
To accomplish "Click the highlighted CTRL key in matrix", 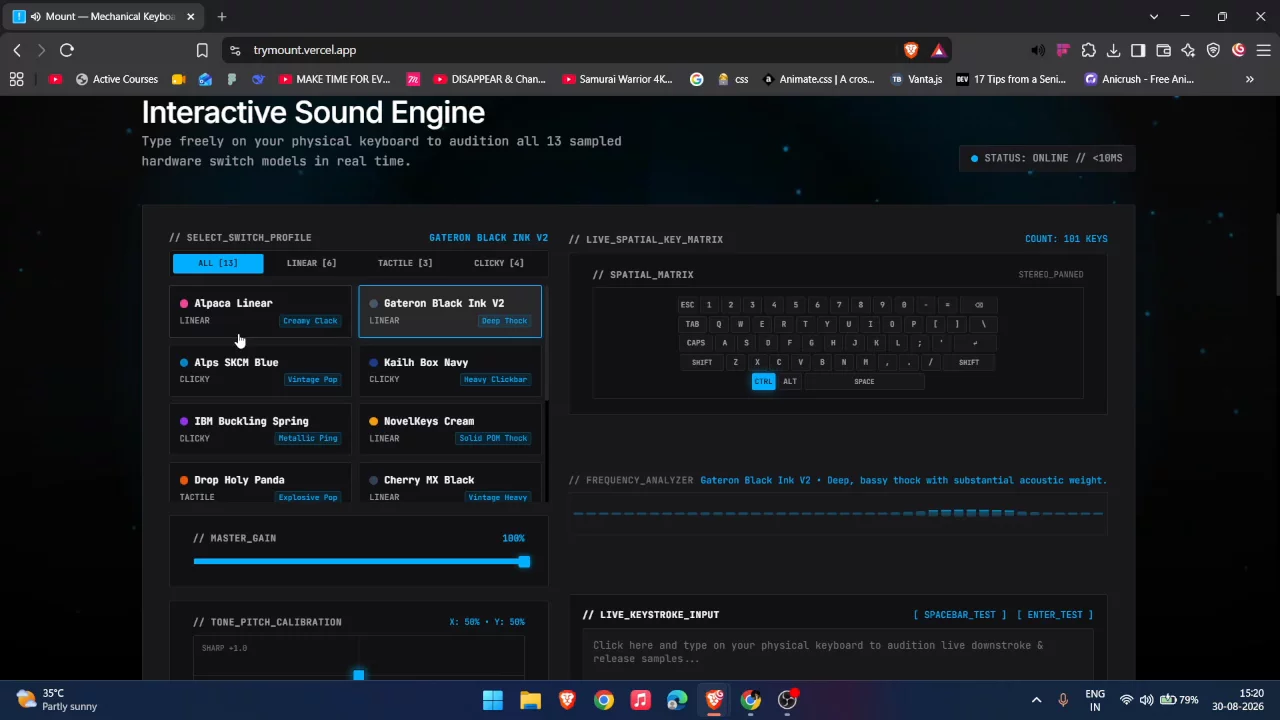I will point(763,381).
